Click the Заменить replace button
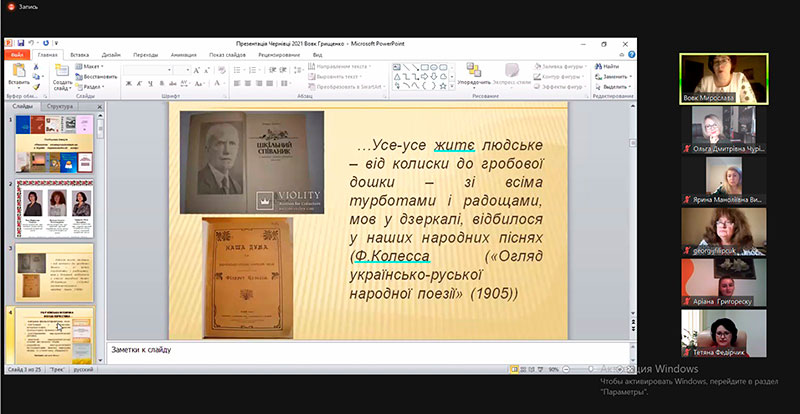Screen dimensions: 800x414 [x=612, y=77]
